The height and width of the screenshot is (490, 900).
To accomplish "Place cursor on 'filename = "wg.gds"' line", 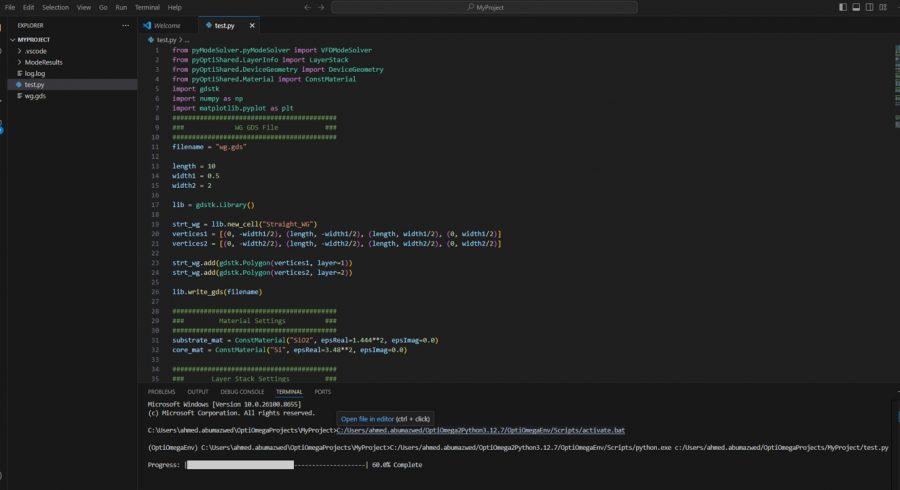I will click(209, 147).
